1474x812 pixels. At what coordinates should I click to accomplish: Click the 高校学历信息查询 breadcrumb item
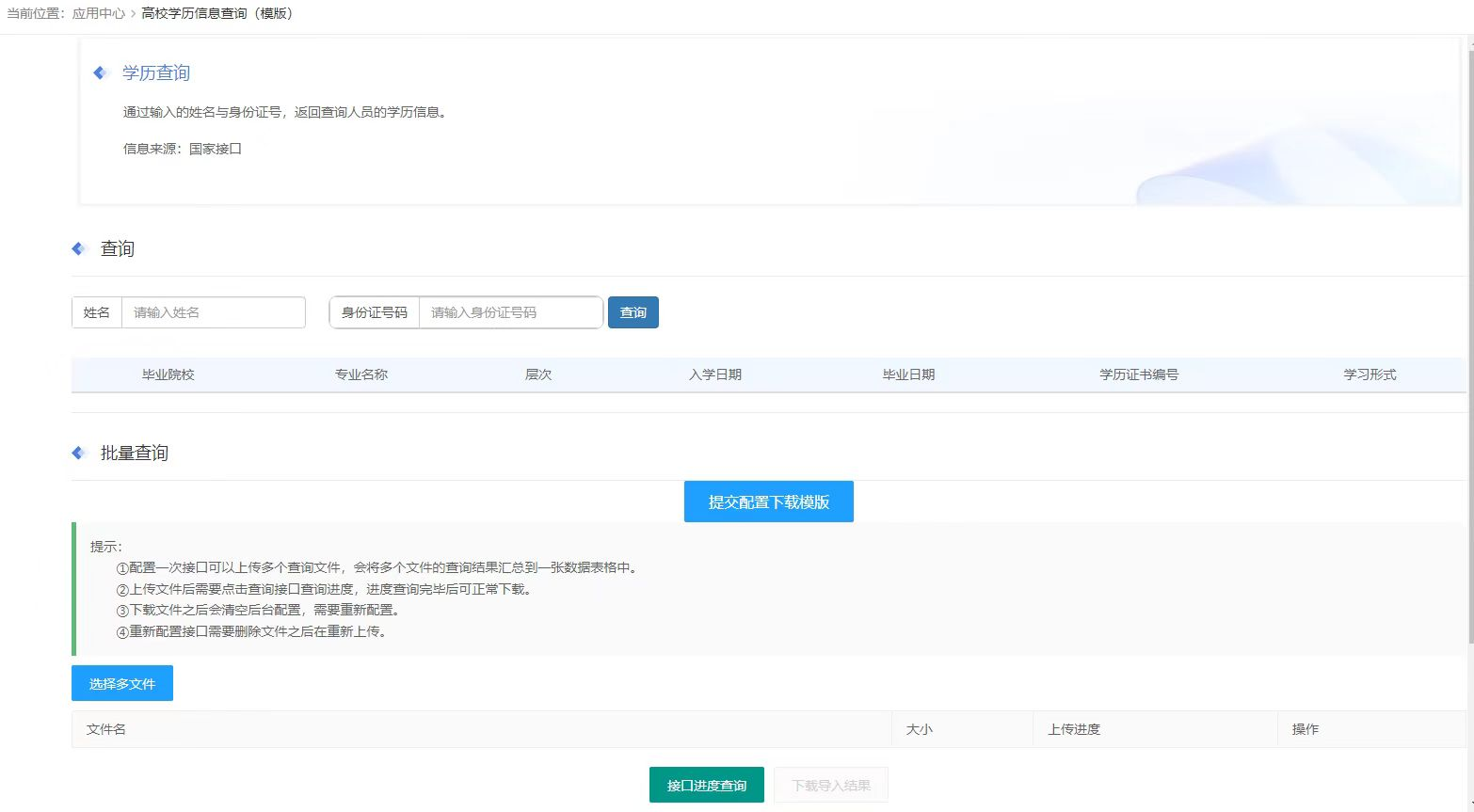point(216,13)
